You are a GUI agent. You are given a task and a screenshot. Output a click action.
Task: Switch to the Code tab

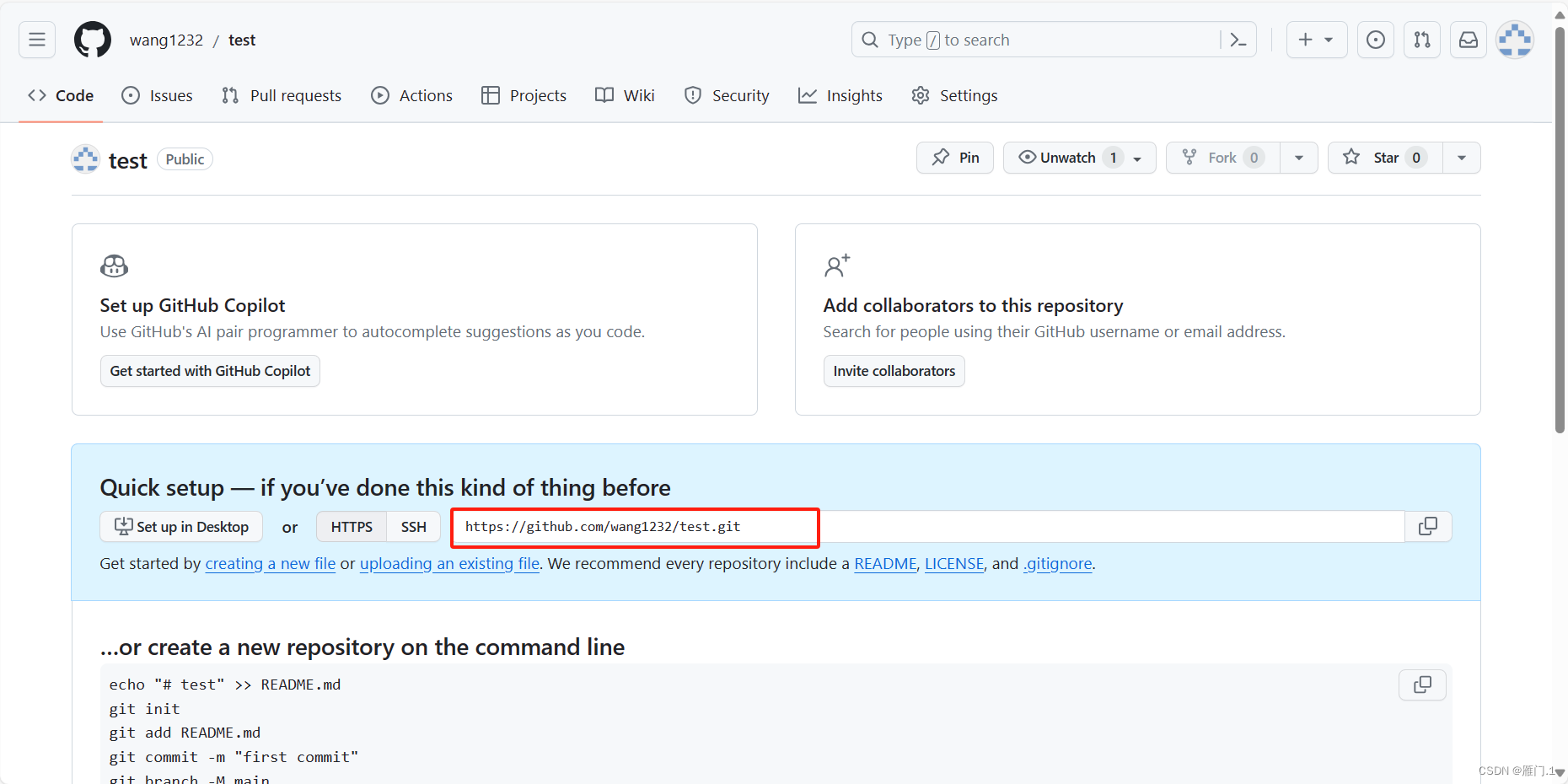61,95
